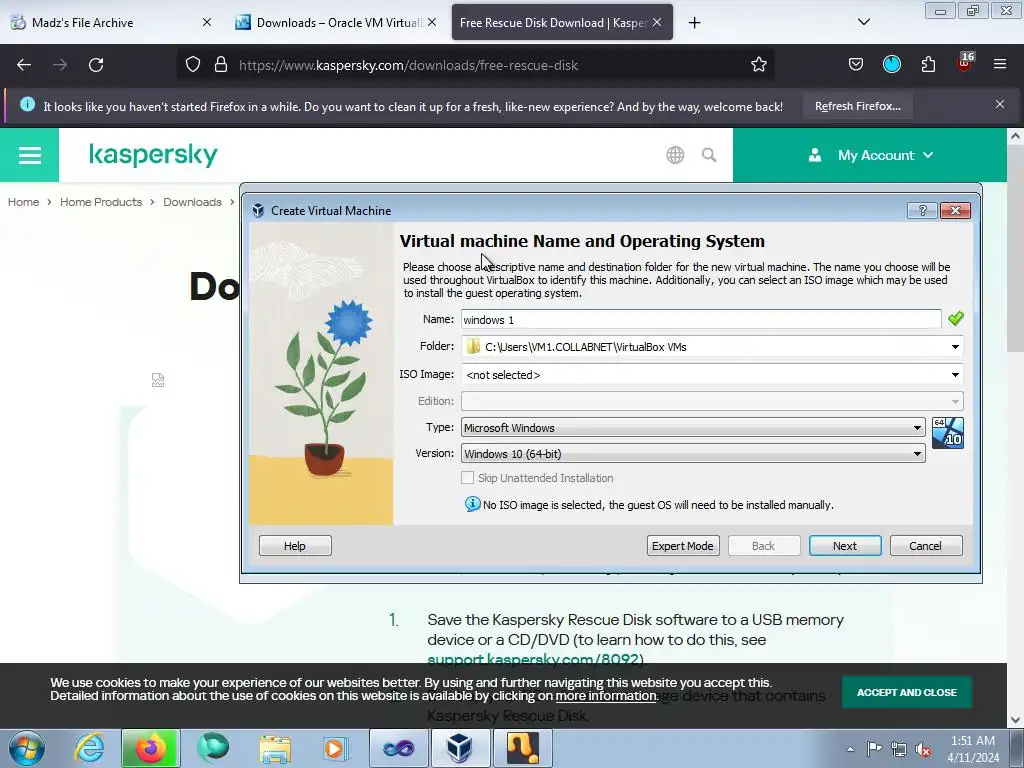Open the Downloads breadcrumb link
Image resolution: width=1024 pixels, height=768 pixels.
192,202
